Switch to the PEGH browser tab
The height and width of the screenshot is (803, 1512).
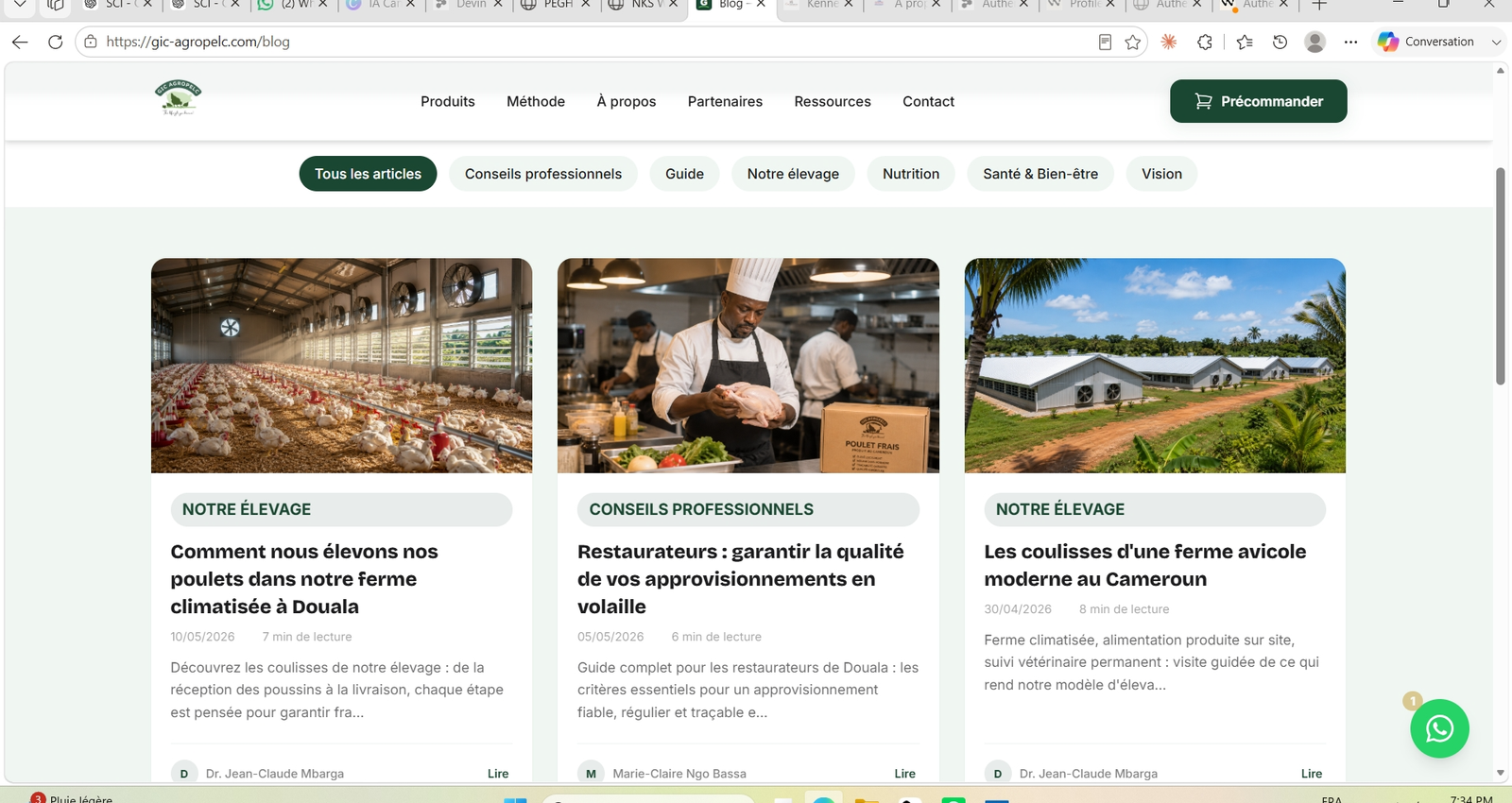pos(555,5)
